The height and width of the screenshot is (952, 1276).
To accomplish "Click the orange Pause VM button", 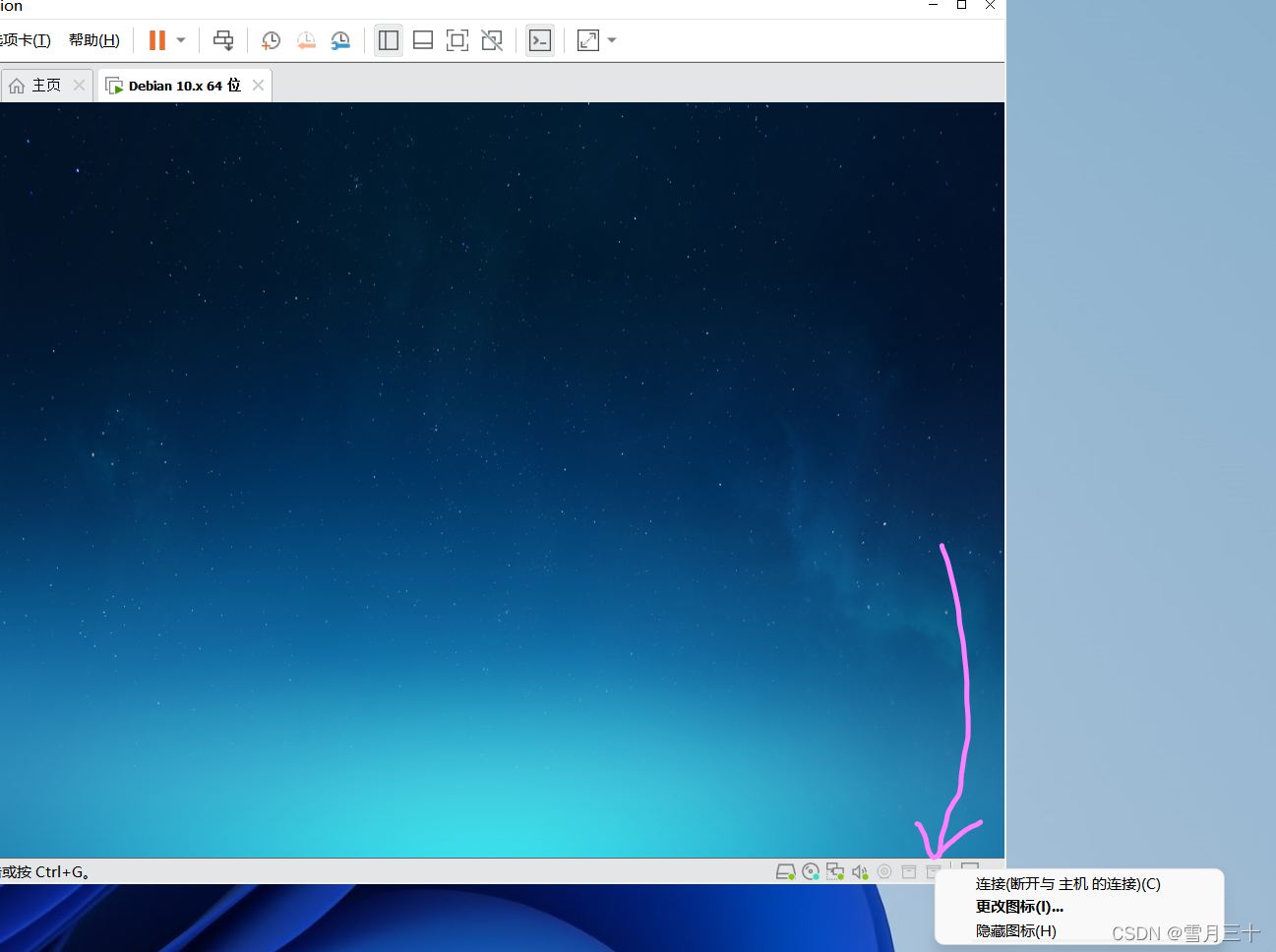I will pos(157,40).
